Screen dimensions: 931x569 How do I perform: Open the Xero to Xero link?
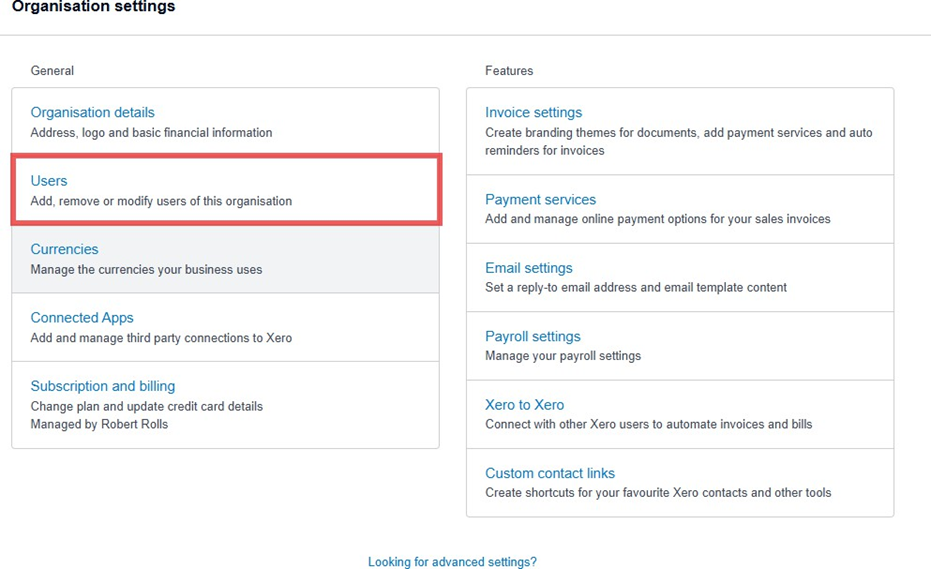[524, 405]
